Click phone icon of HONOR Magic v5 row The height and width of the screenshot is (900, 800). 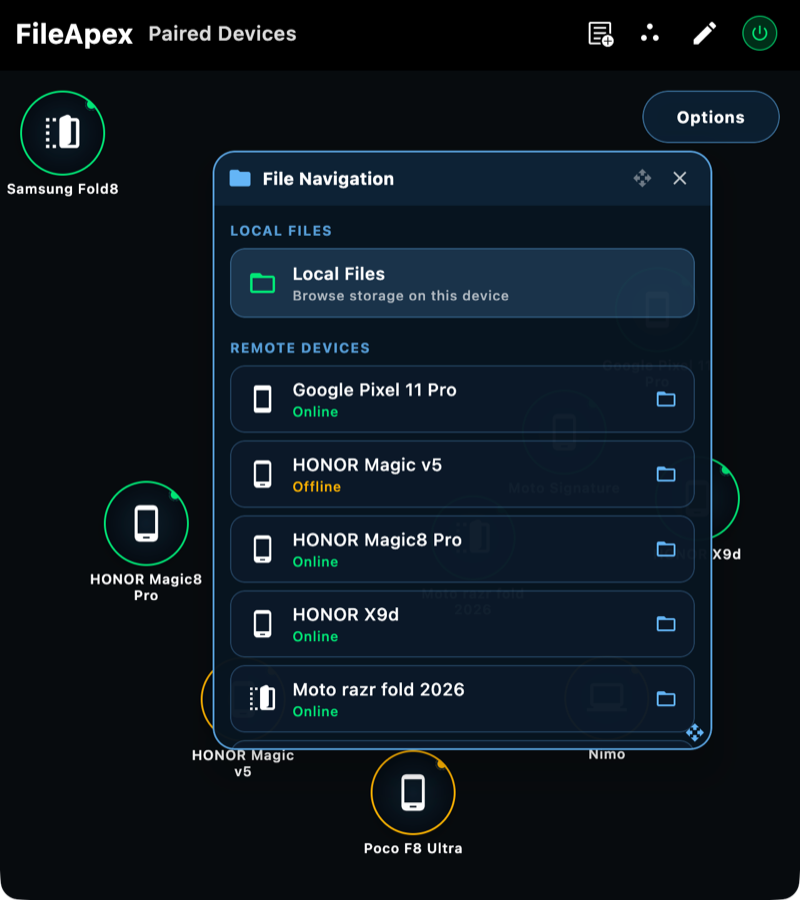click(x=263, y=474)
